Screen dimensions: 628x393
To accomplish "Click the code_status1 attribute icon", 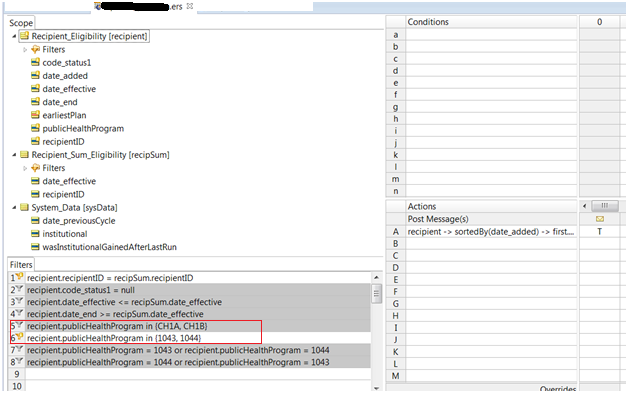I will [35, 62].
